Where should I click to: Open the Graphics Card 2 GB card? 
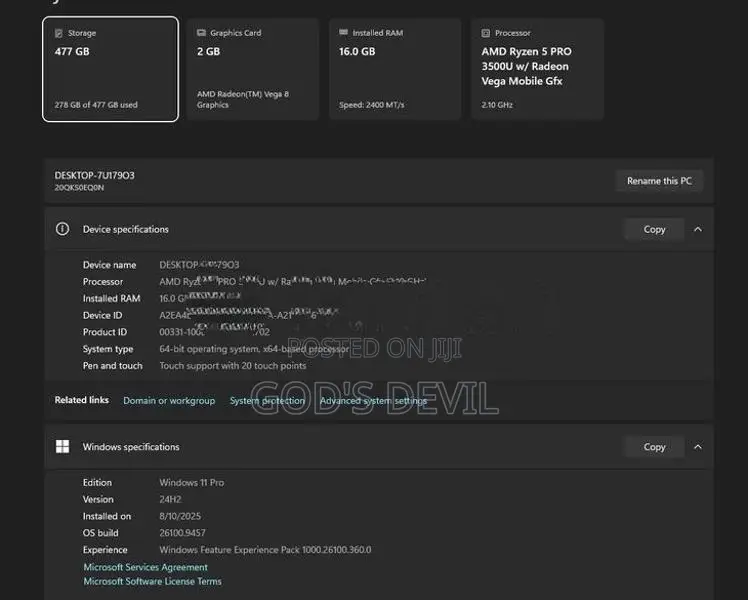click(253, 69)
